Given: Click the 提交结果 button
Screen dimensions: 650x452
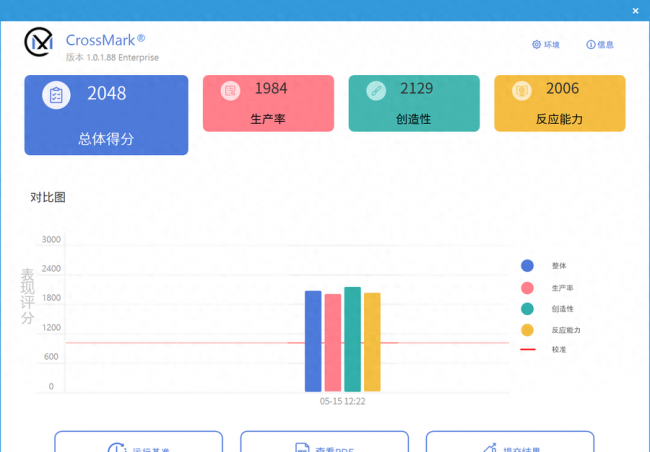Looking at the screenshot, I should [510, 442].
